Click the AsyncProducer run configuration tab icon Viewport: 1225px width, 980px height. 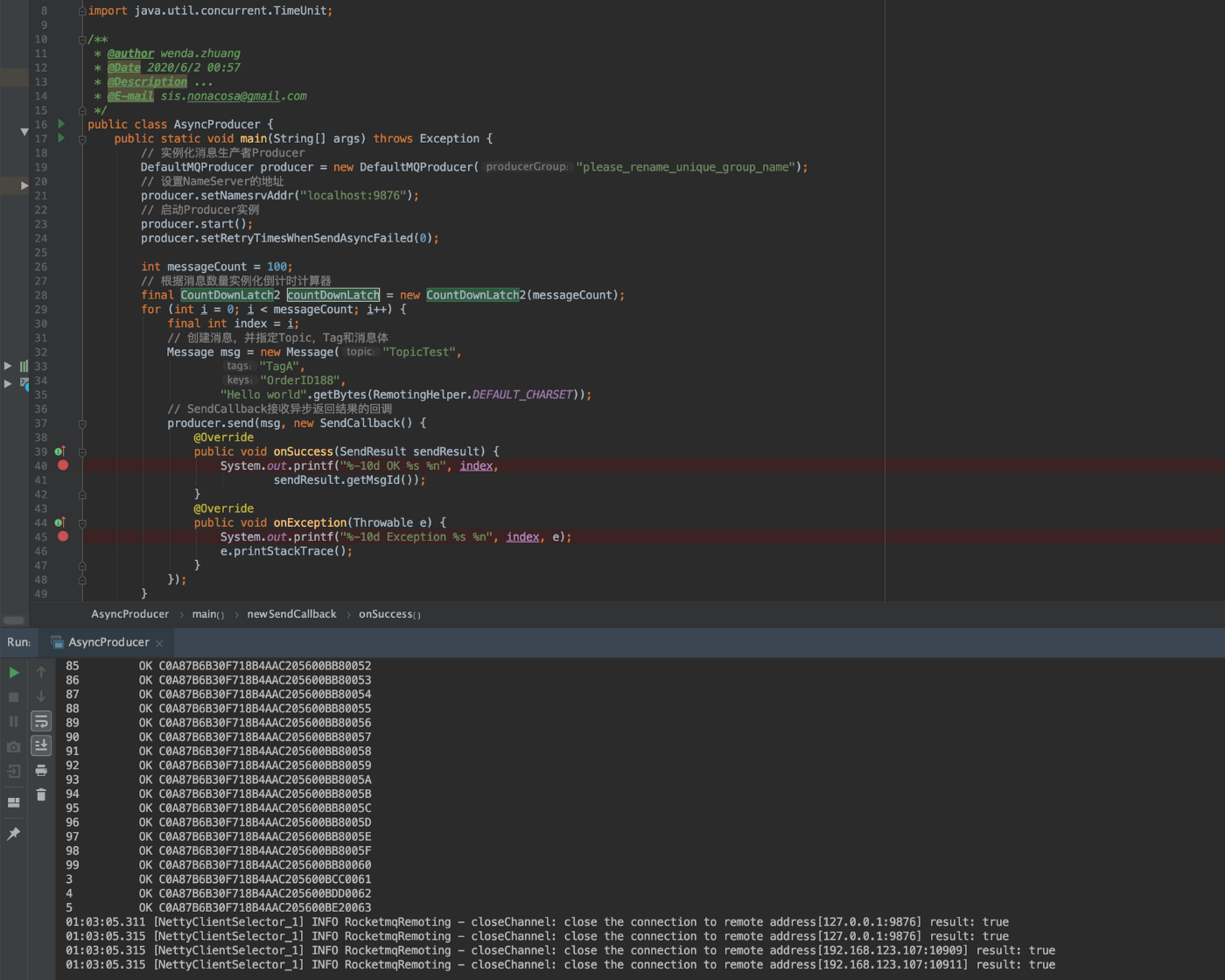pos(58,642)
